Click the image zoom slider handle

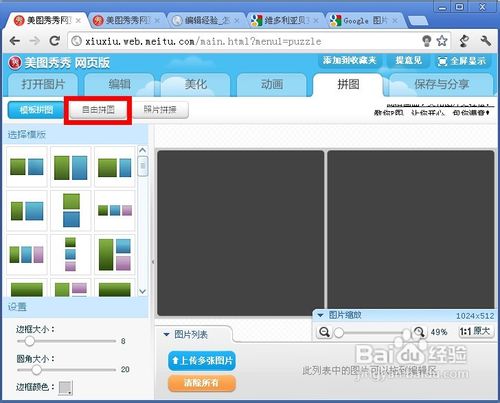point(339,332)
